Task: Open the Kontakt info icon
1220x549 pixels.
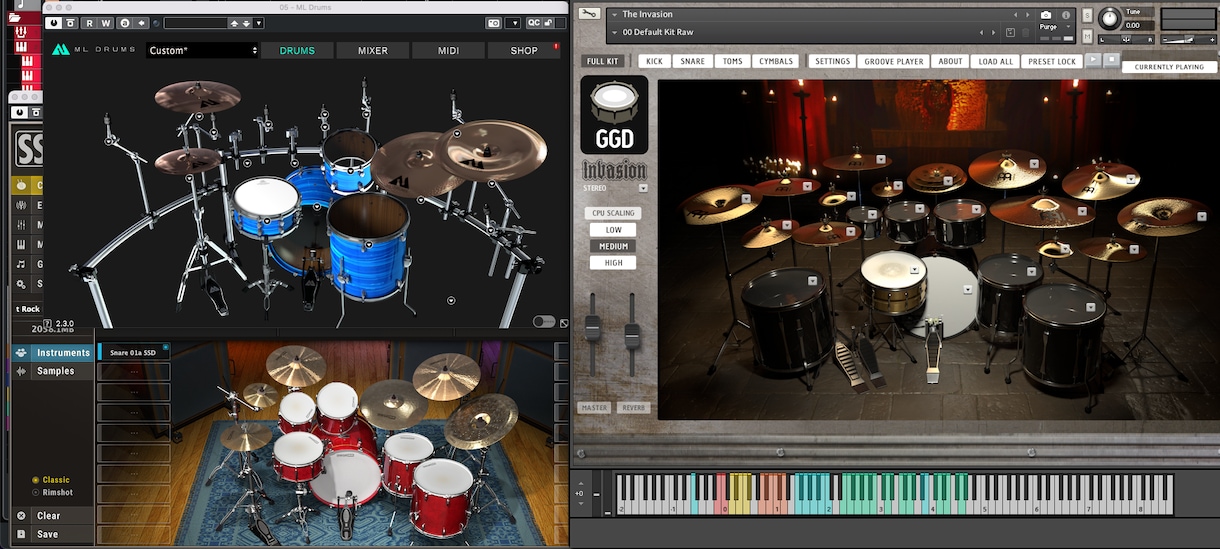Action: [1066, 15]
